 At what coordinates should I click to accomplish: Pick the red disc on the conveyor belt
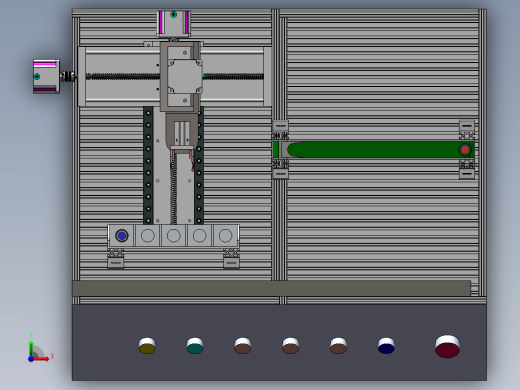click(x=465, y=150)
